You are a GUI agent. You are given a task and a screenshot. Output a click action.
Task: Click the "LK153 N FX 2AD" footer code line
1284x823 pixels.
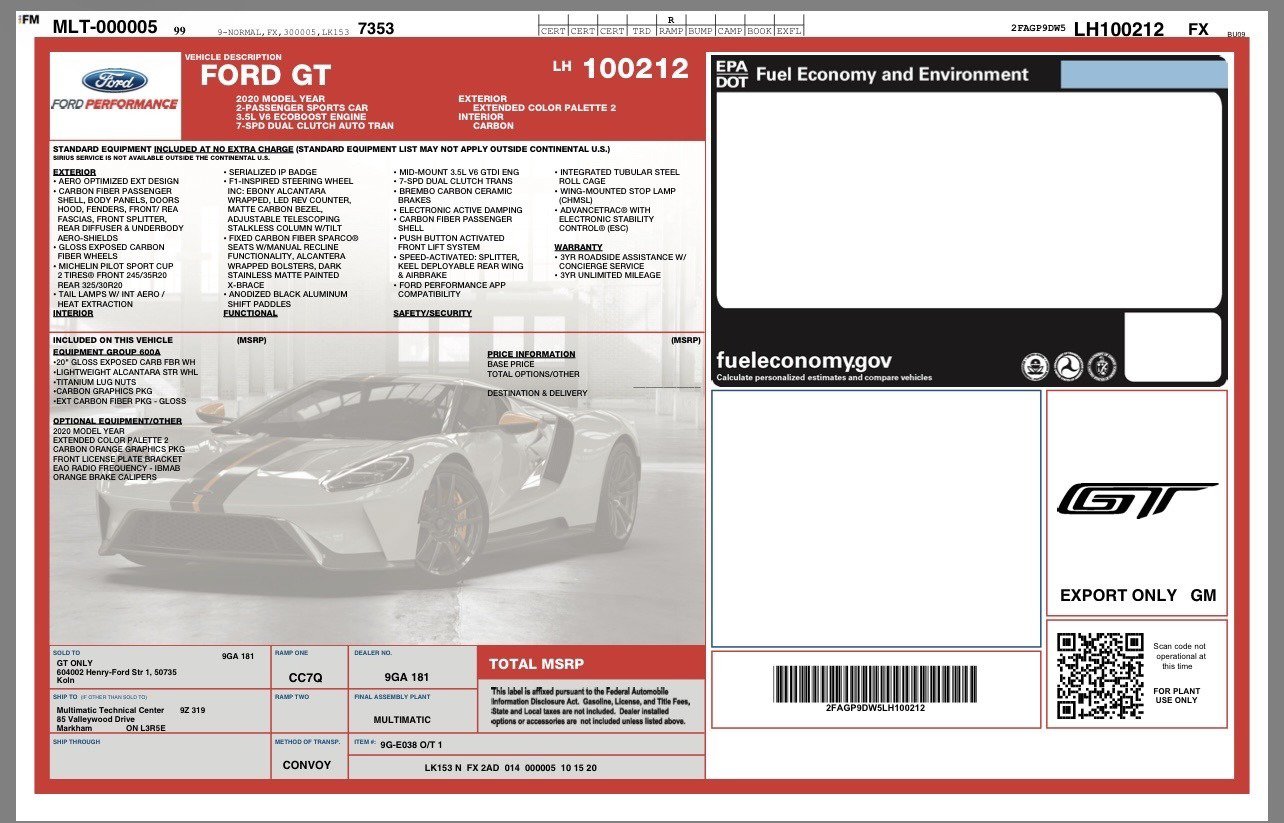pyautogui.click(x=511, y=768)
